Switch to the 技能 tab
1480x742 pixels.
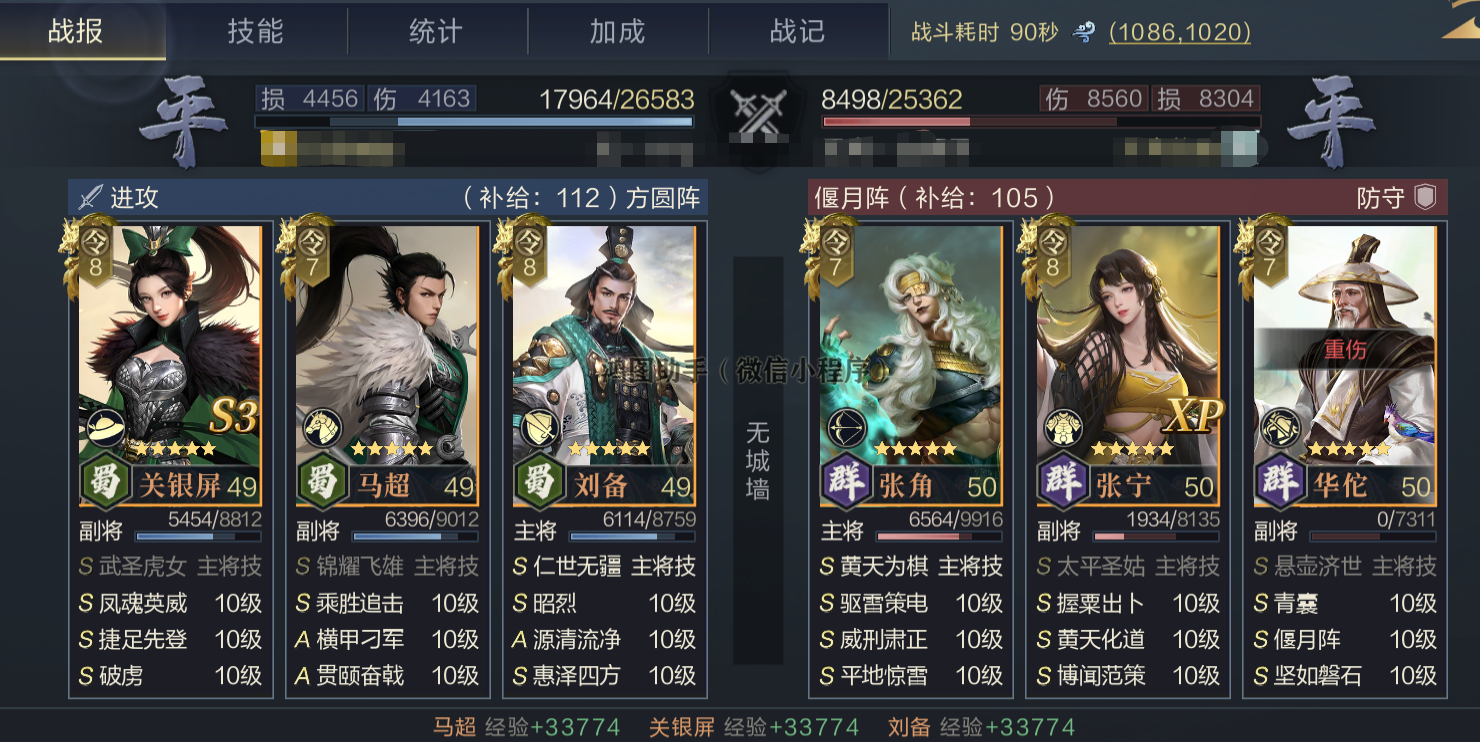coord(256,31)
